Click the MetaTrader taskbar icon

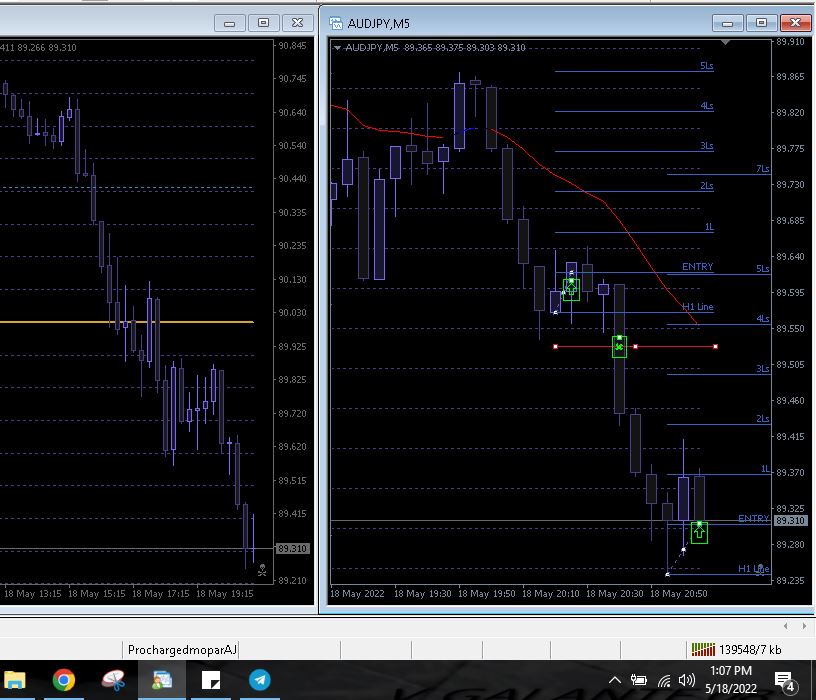162,680
